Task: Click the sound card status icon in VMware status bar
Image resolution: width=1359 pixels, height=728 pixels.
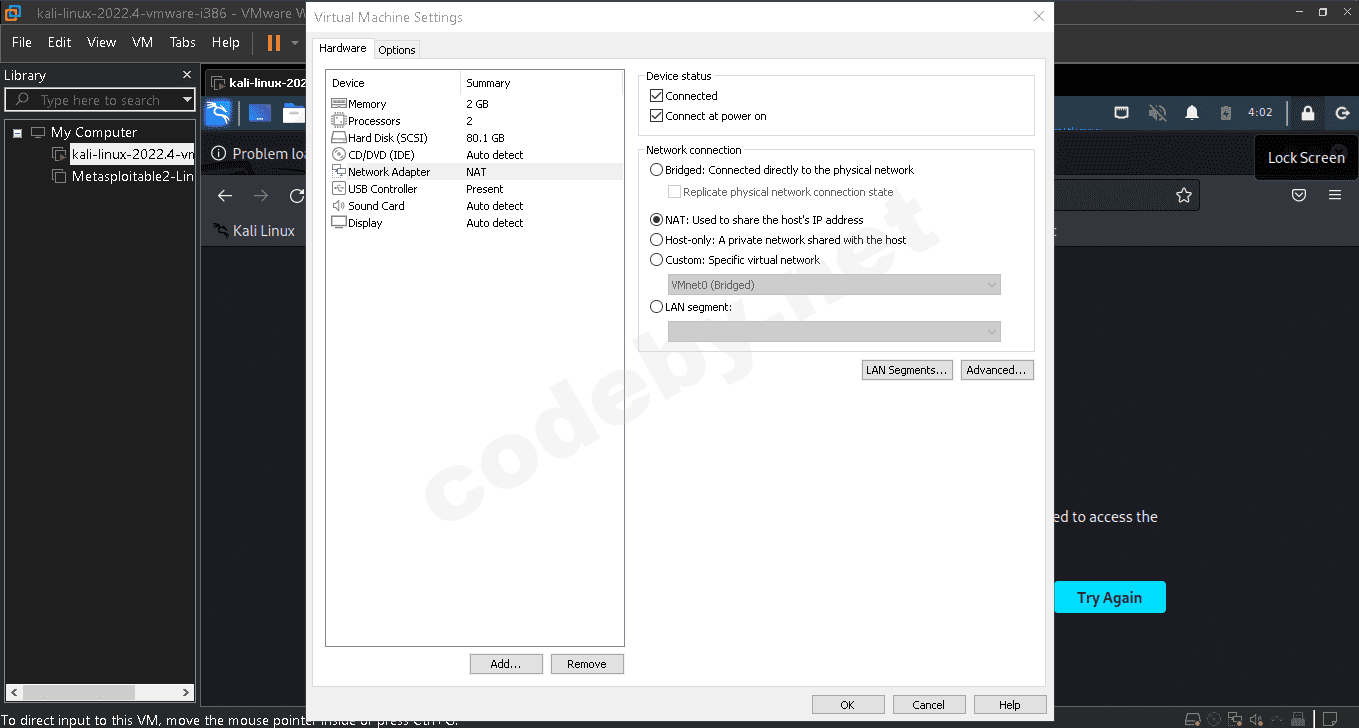Action: 1258,719
